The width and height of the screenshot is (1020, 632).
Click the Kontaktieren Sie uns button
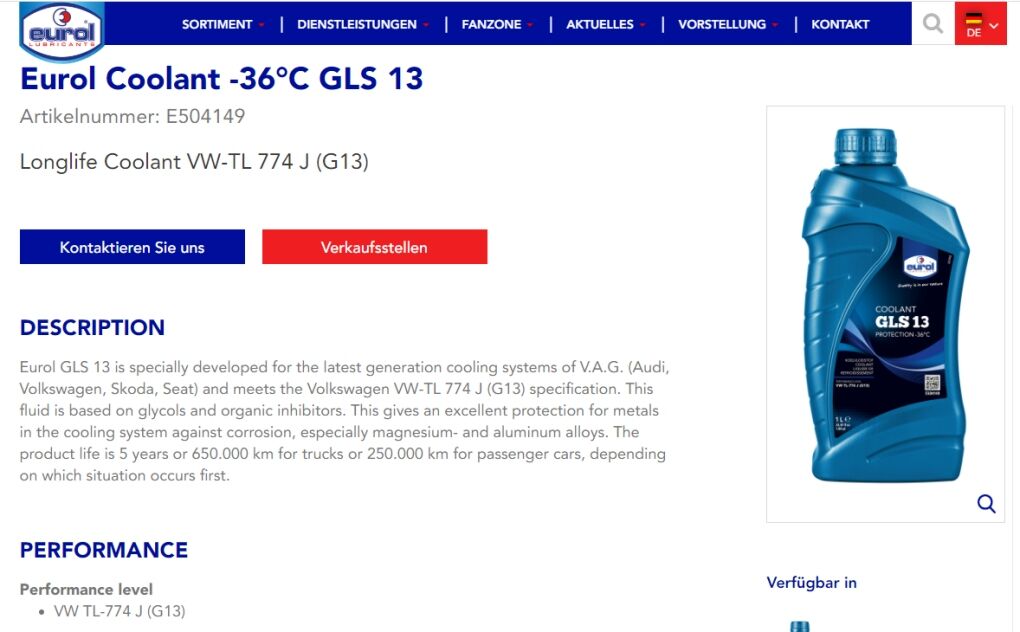click(132, 246)
